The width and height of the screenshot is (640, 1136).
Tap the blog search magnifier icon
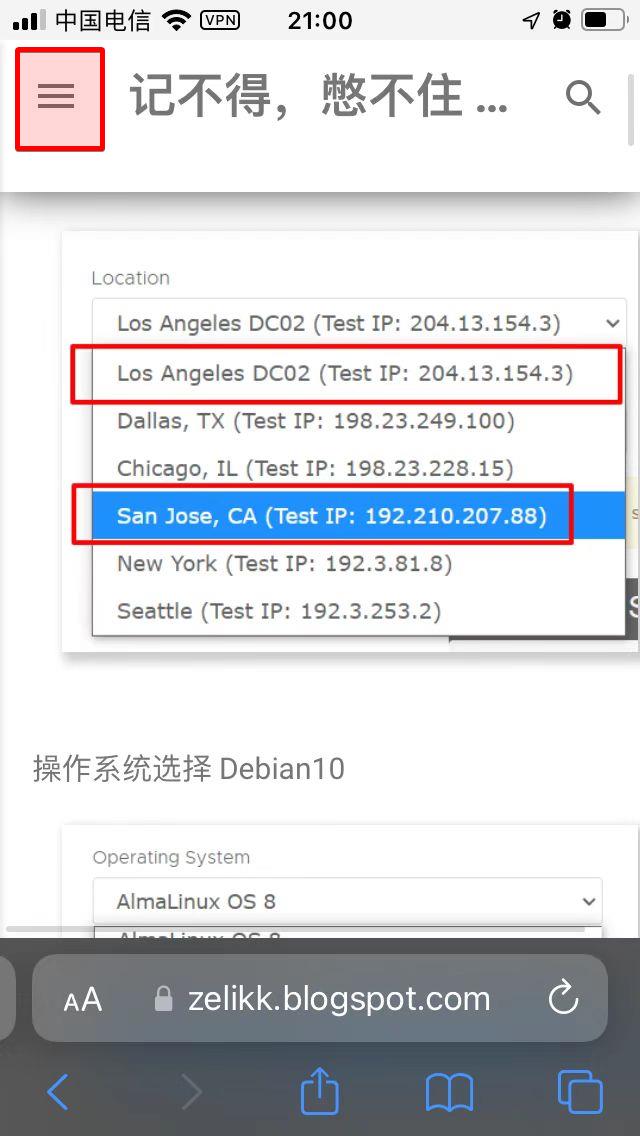coord(583,97)
